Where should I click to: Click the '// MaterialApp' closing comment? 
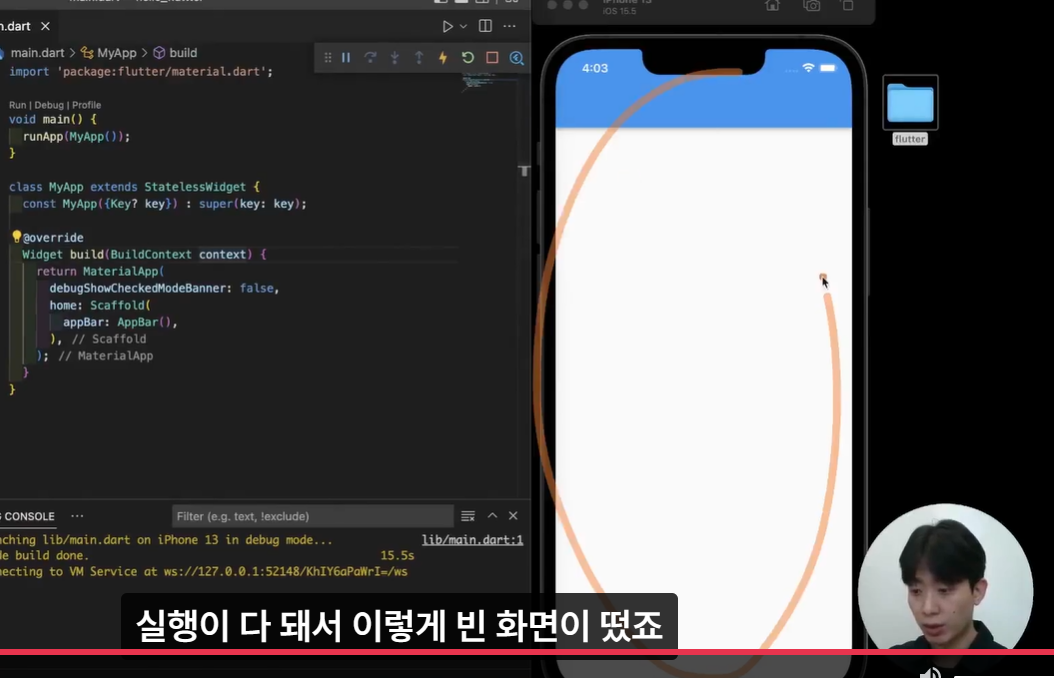coord(106,355)
